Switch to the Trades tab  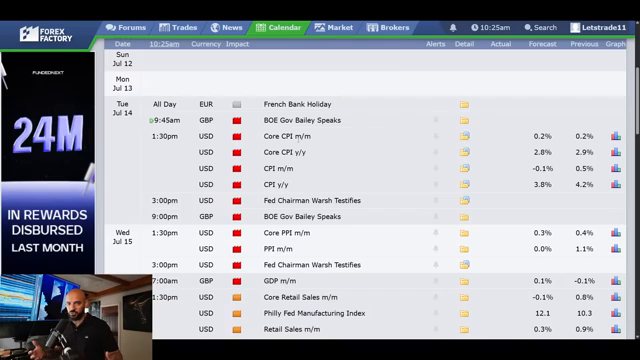178,28
